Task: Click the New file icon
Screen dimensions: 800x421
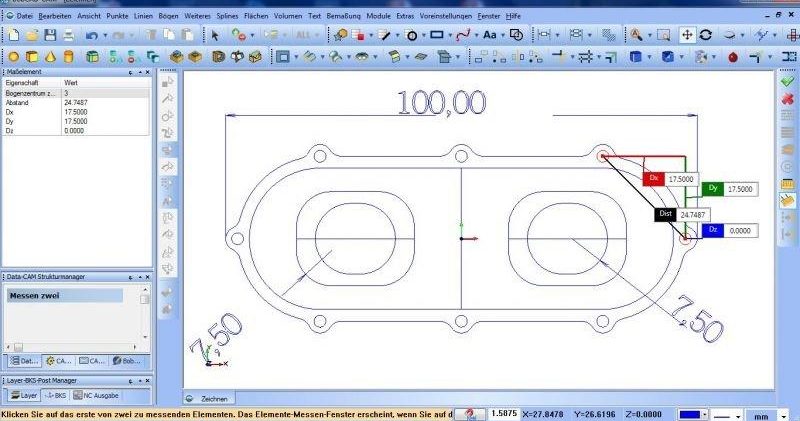Action: (14, 35)
